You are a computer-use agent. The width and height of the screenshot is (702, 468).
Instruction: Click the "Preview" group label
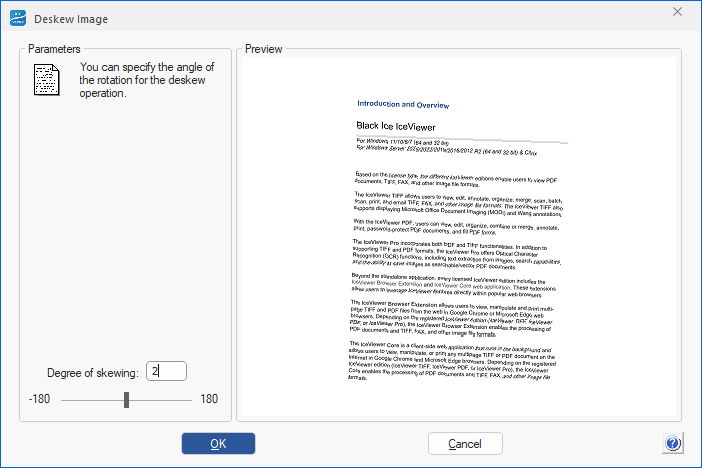(x=264, y=49)
